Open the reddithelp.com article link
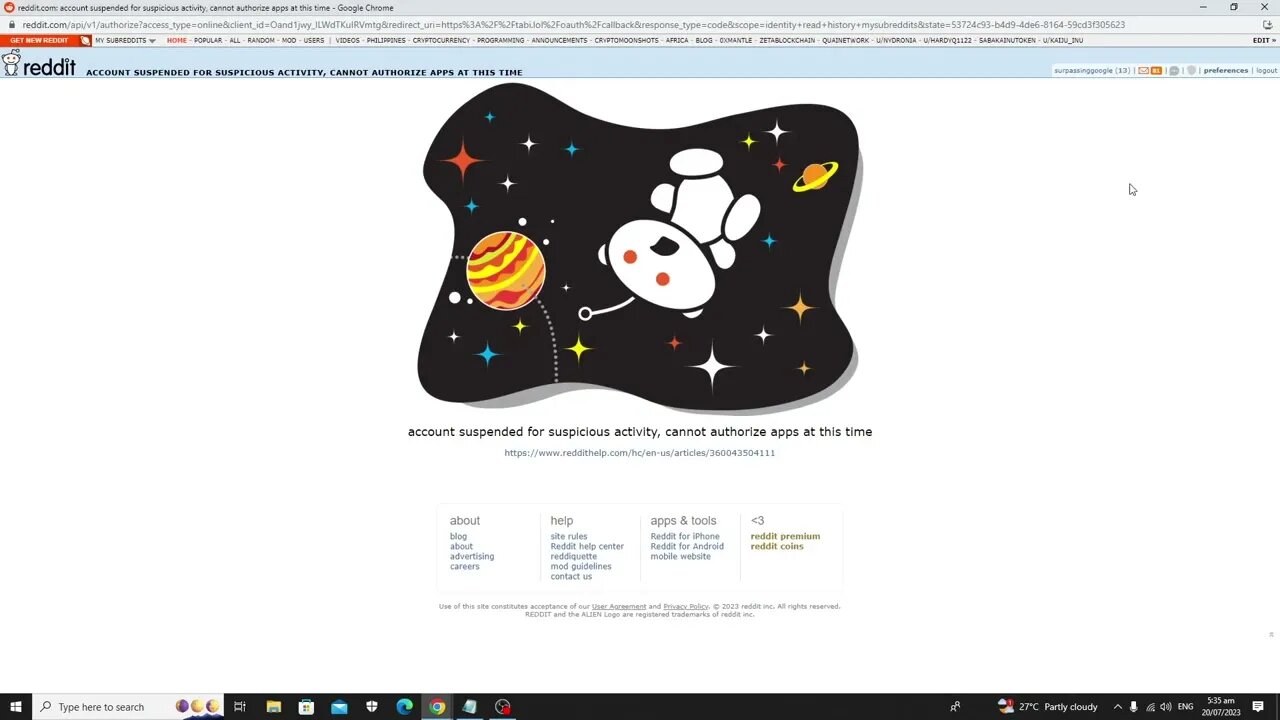Screen dimensions: 1280x720 (640, 453)
